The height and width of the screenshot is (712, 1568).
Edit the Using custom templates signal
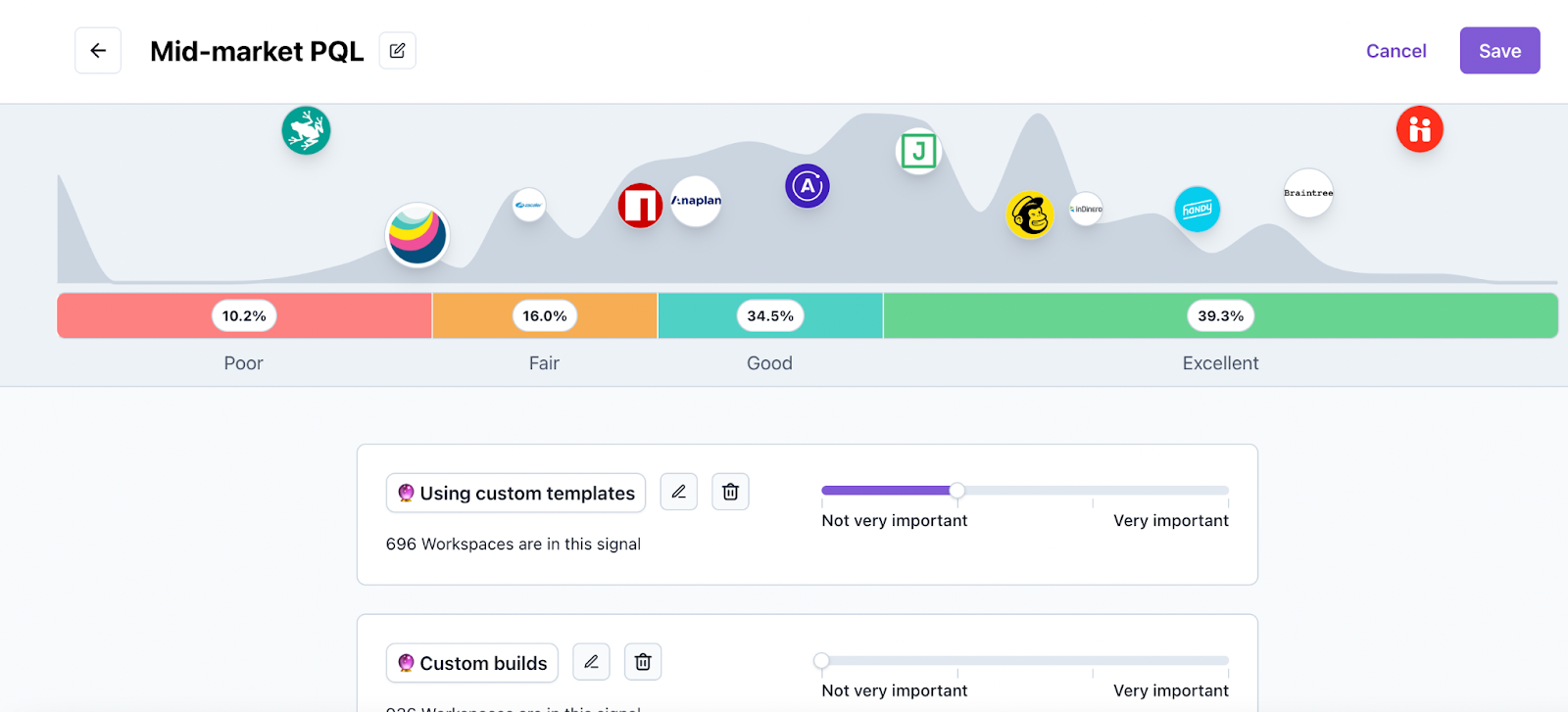678,492
